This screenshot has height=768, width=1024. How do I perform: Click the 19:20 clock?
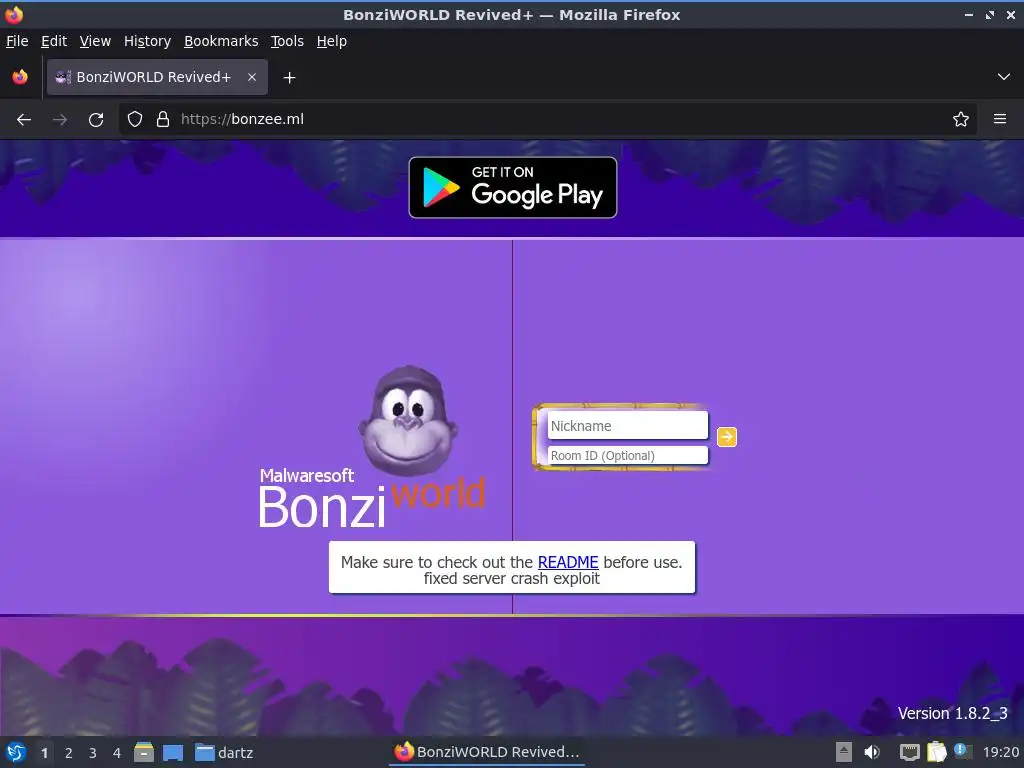click(x=1000, y=753)
